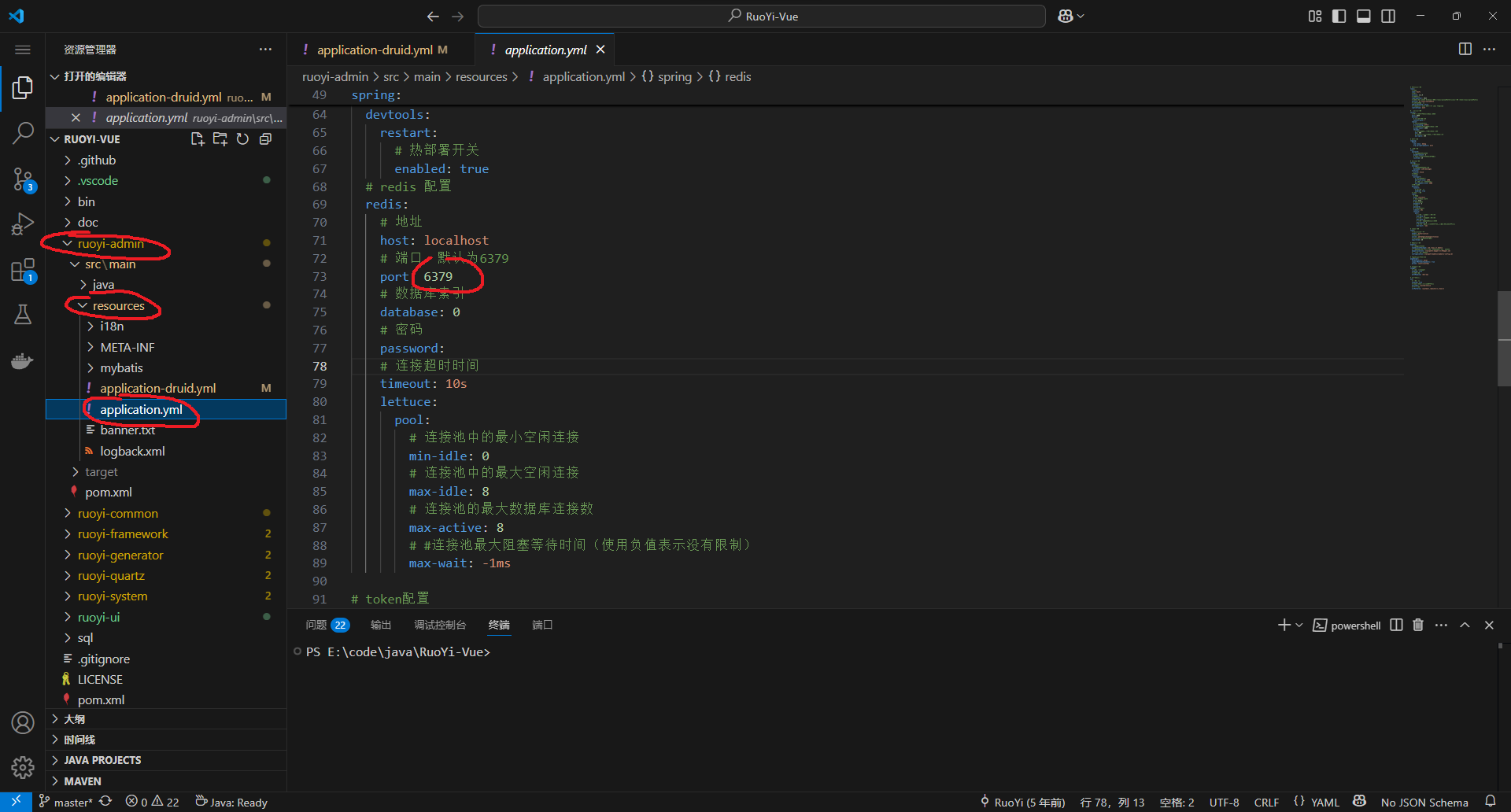Screen dimensions: 1511x812
Task: Open the Docker extension panel
Action: [23, 360]
